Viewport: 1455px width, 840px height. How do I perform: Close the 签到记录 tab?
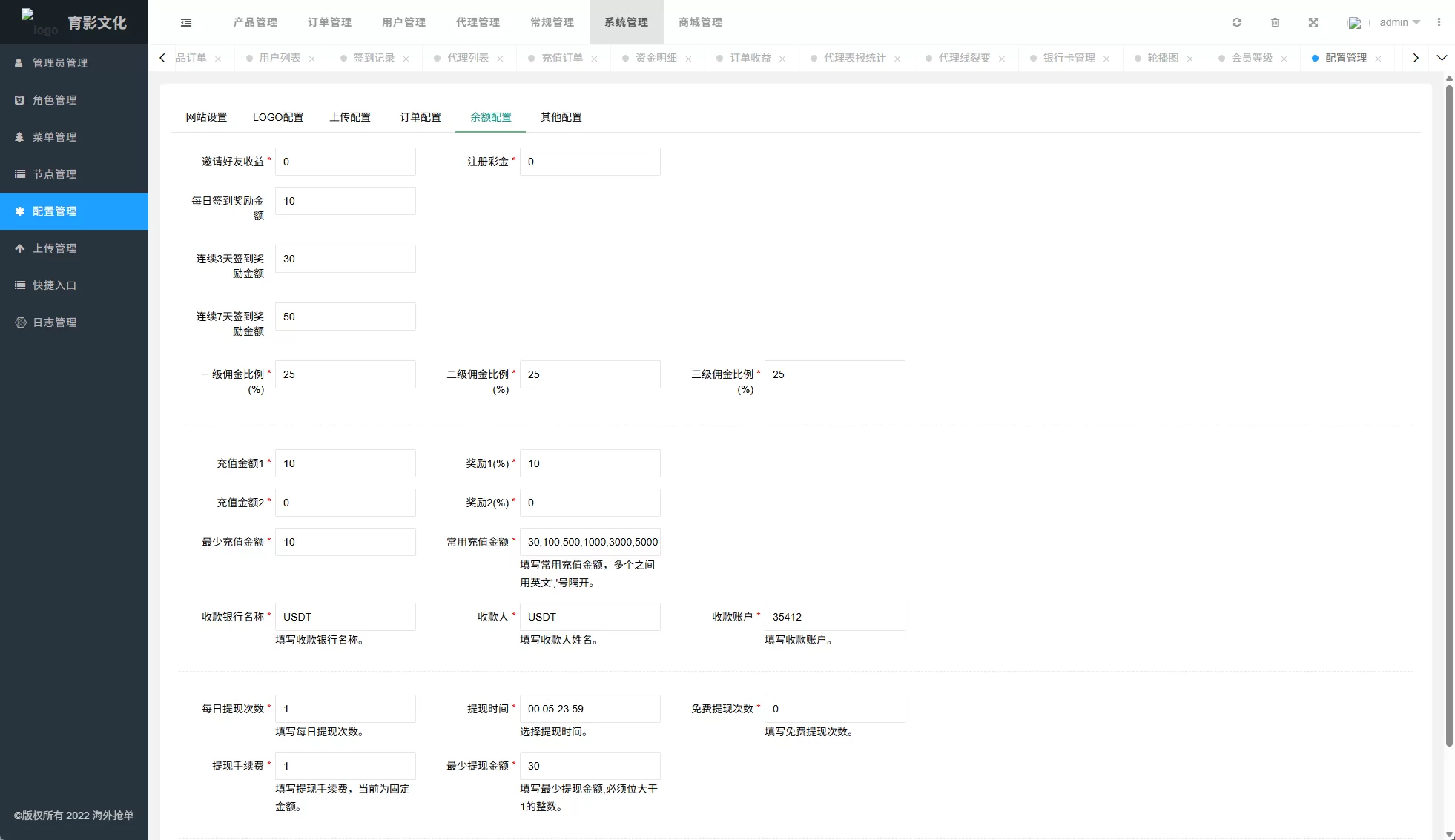coord(405,58)
